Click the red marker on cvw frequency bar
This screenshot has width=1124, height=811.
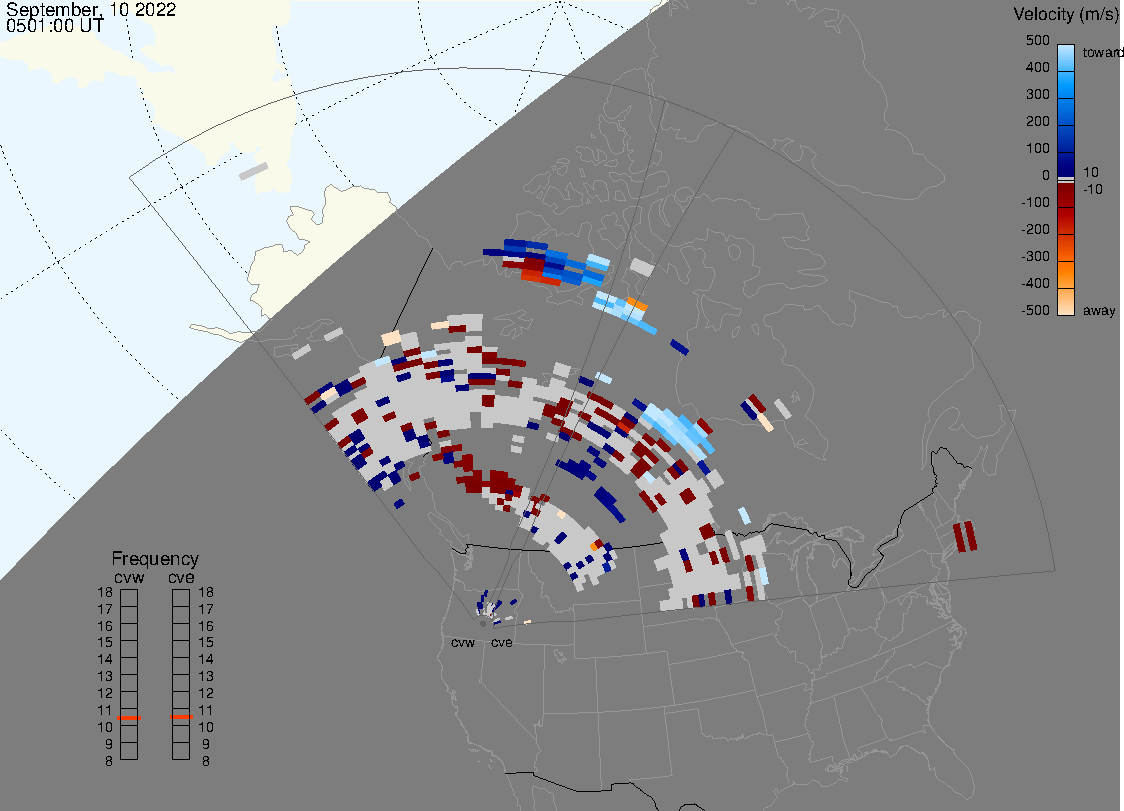tap(129, 718)
